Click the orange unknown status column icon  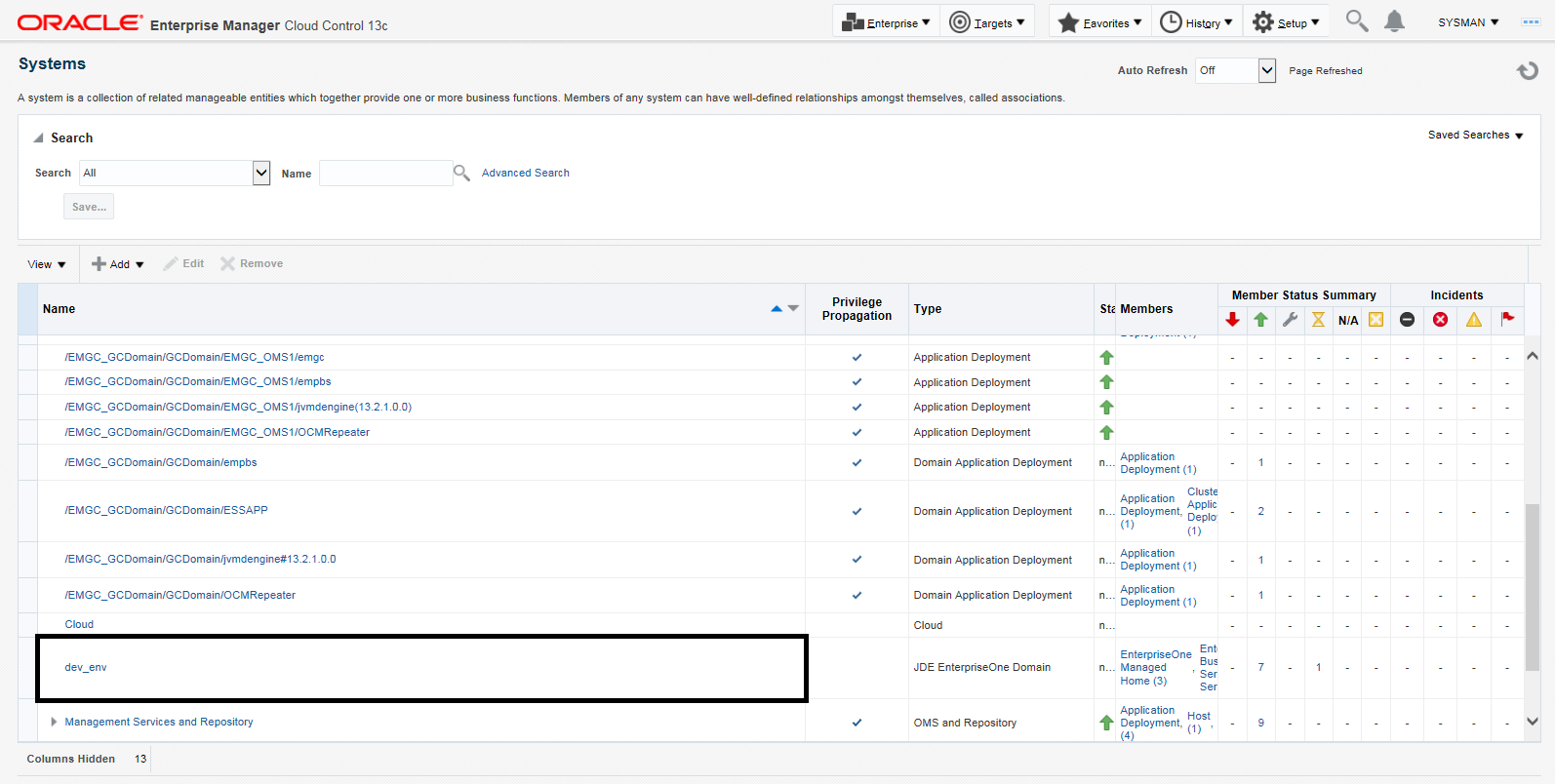(x=1376, y=320)
